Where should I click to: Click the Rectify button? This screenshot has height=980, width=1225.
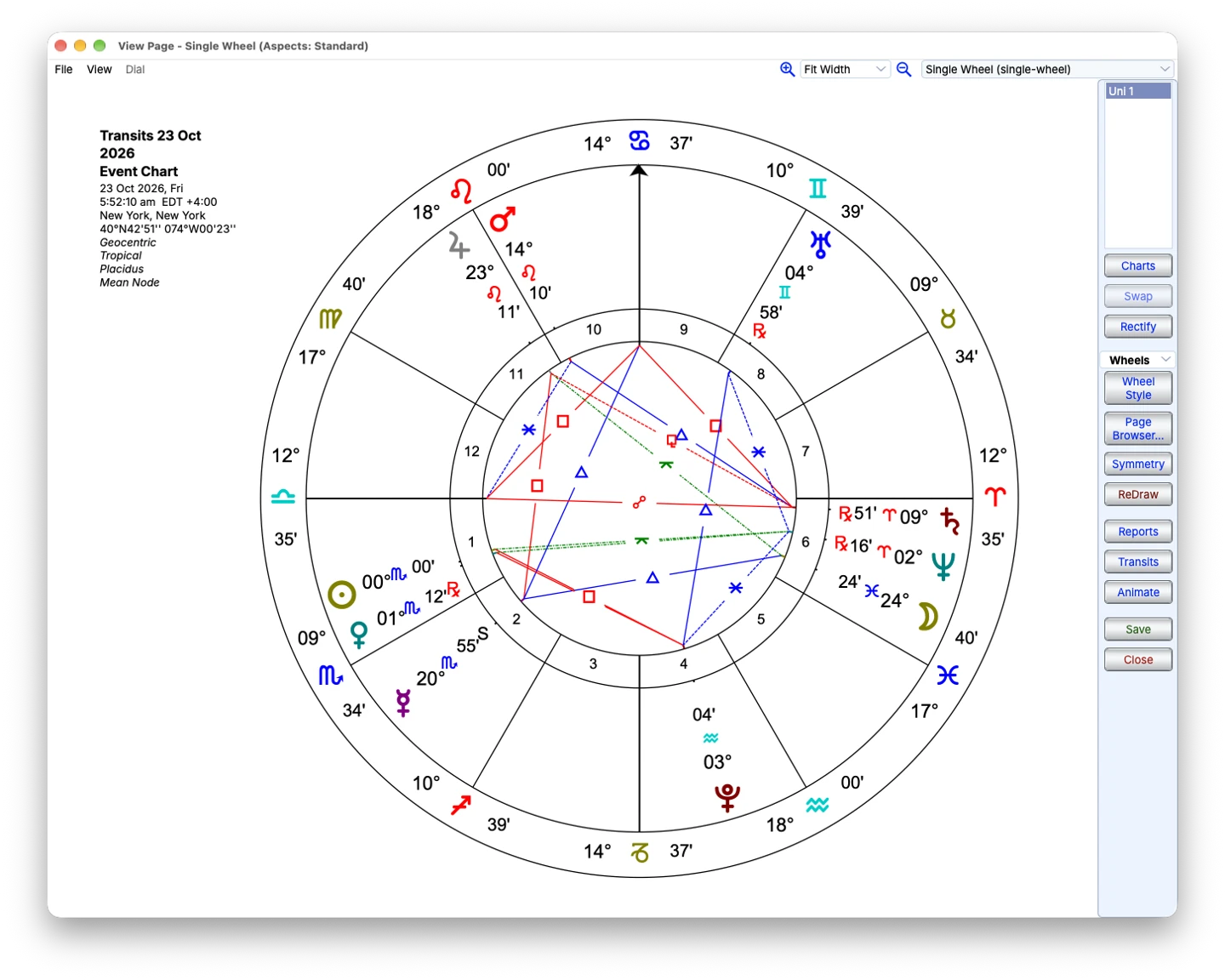click(x=1138, y=327)
